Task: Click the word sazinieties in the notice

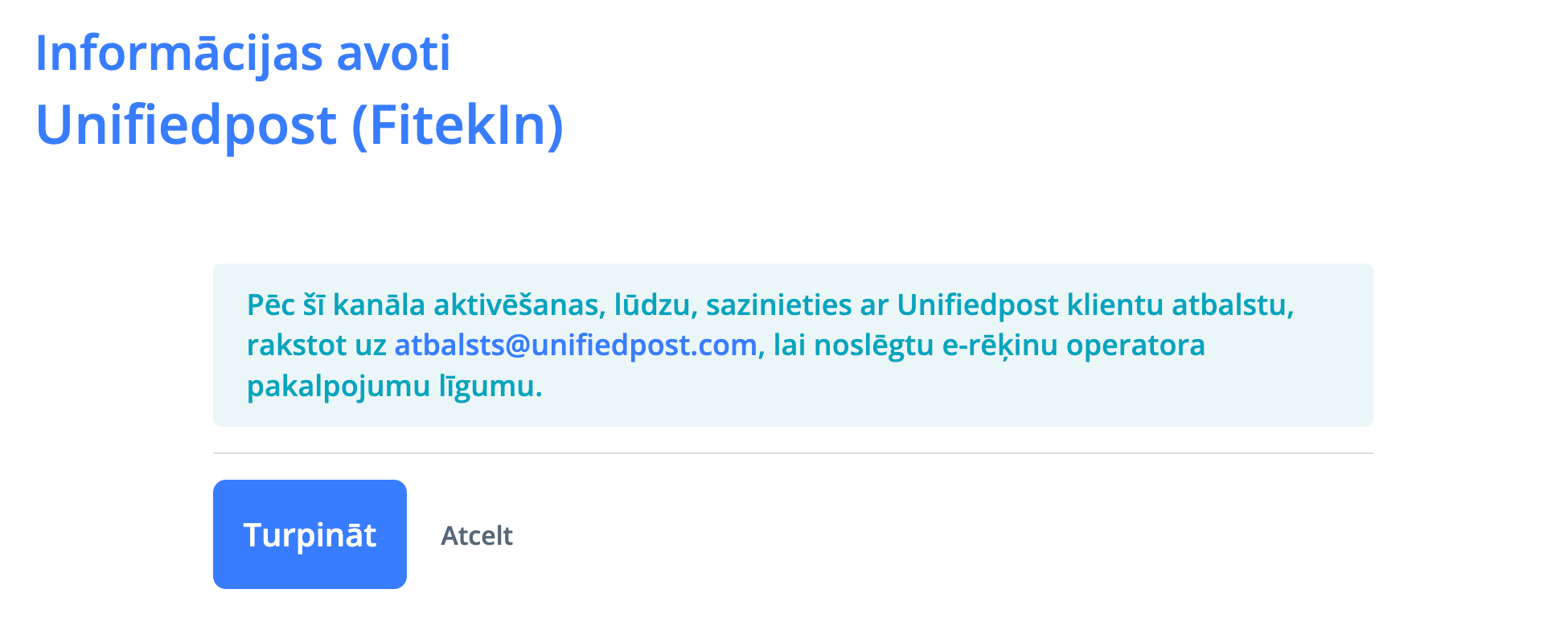Action: [778, 305]
